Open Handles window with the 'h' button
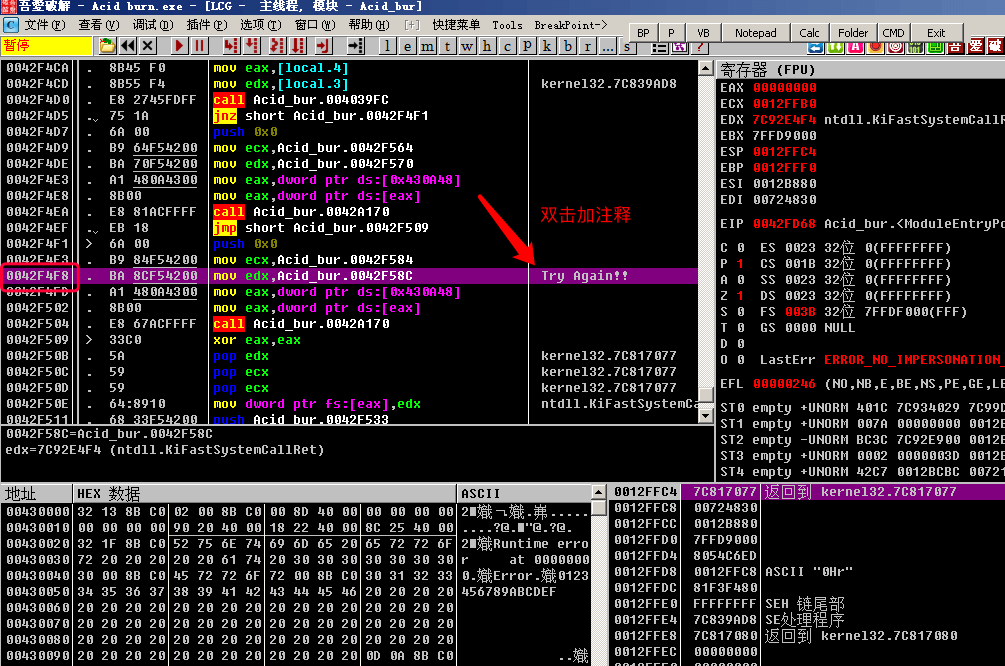This screenshot has height=666, width=1005. [x=487, y=46]
